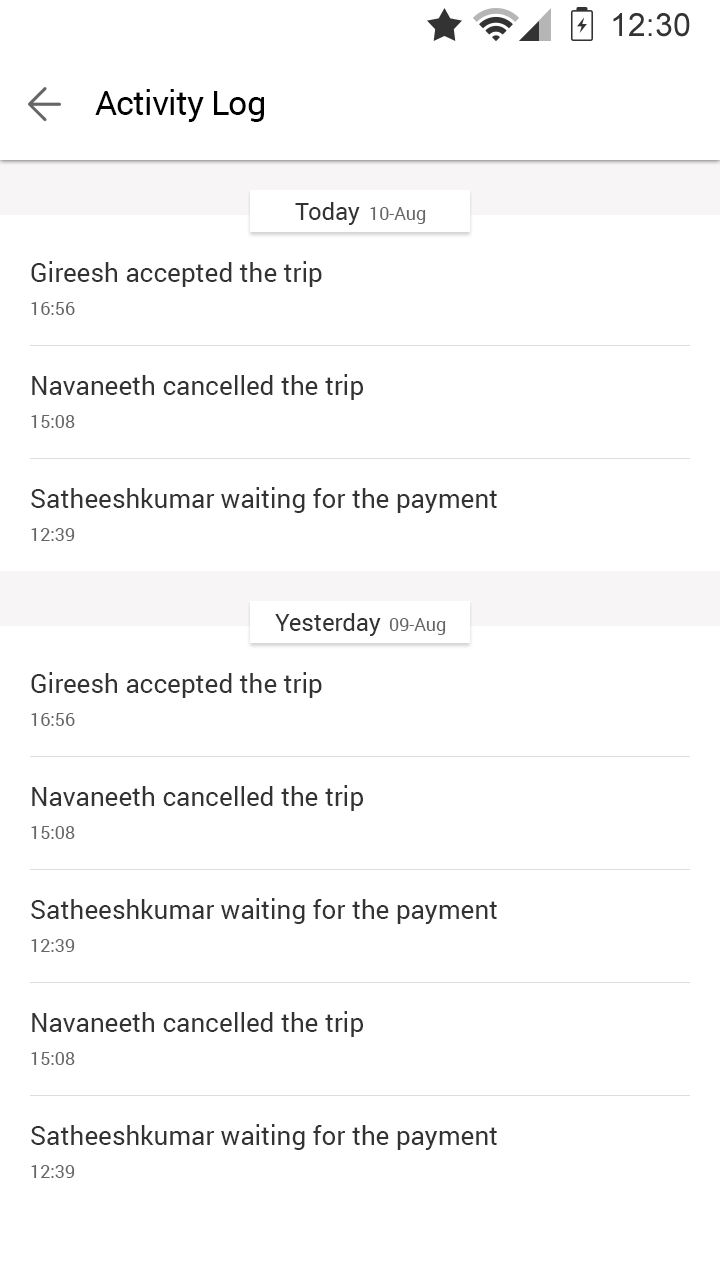
Task: Open Yesterday's Gireesh accepted the trip entry
Action: (x=360, y=700)
